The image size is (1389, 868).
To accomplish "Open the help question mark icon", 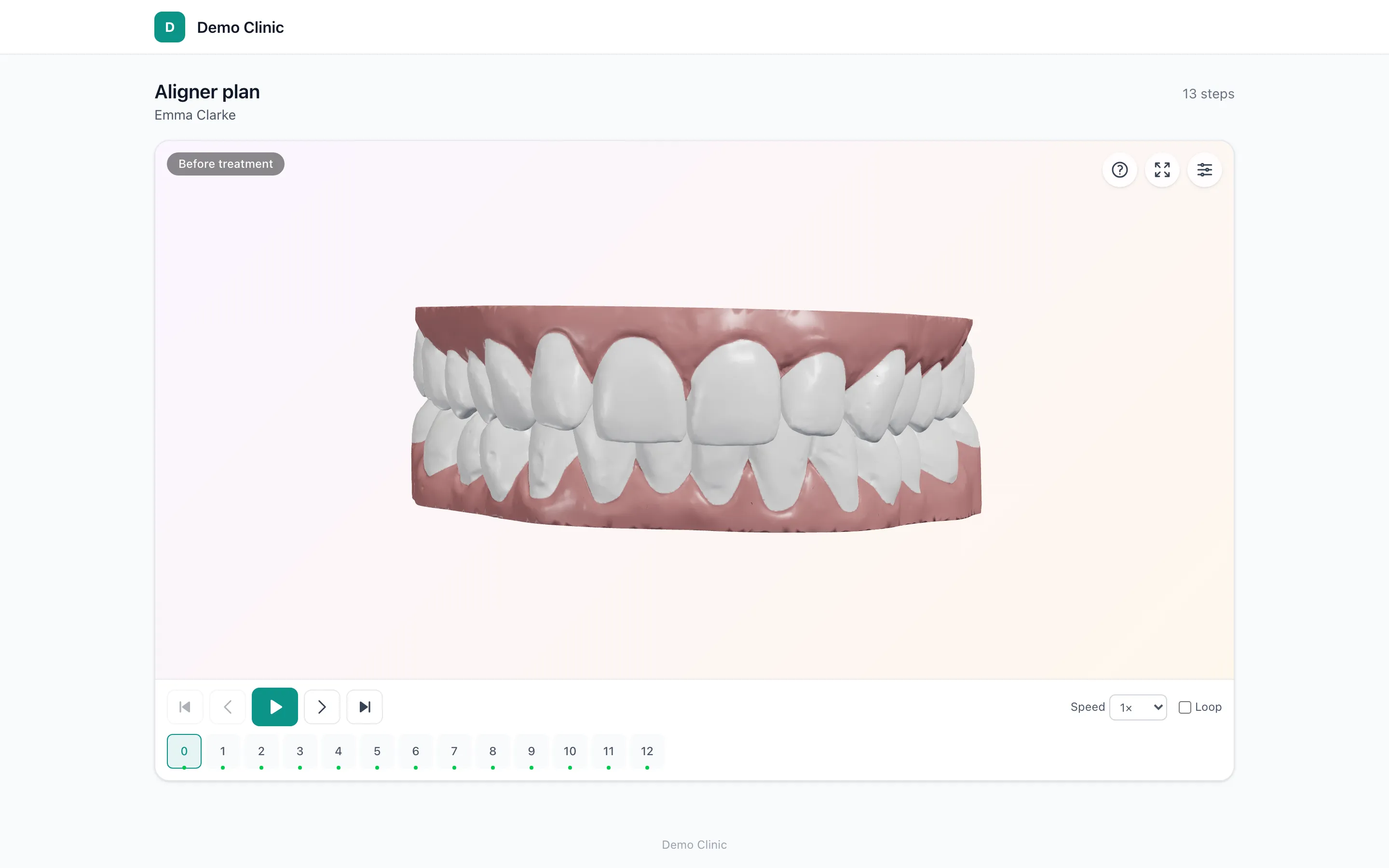I will 1119,170.
